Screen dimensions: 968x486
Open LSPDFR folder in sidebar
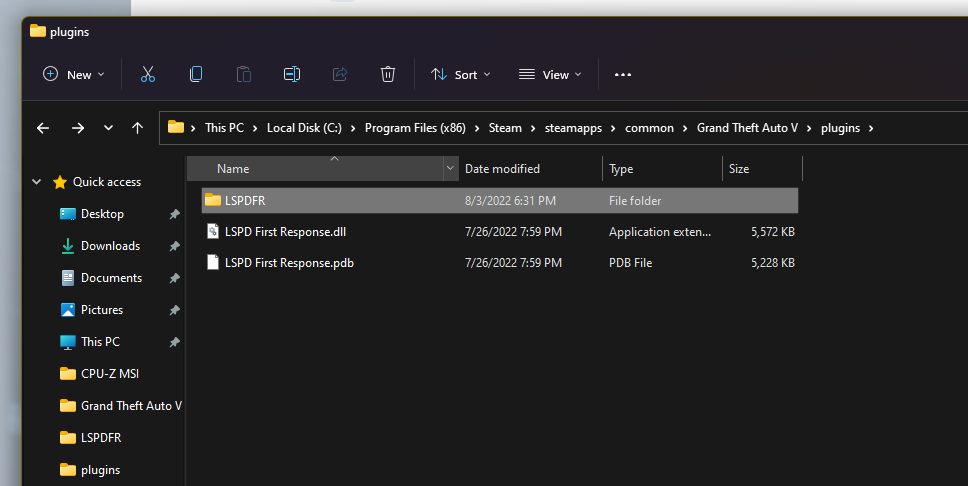pyautogui.click(x=101, y=438)
